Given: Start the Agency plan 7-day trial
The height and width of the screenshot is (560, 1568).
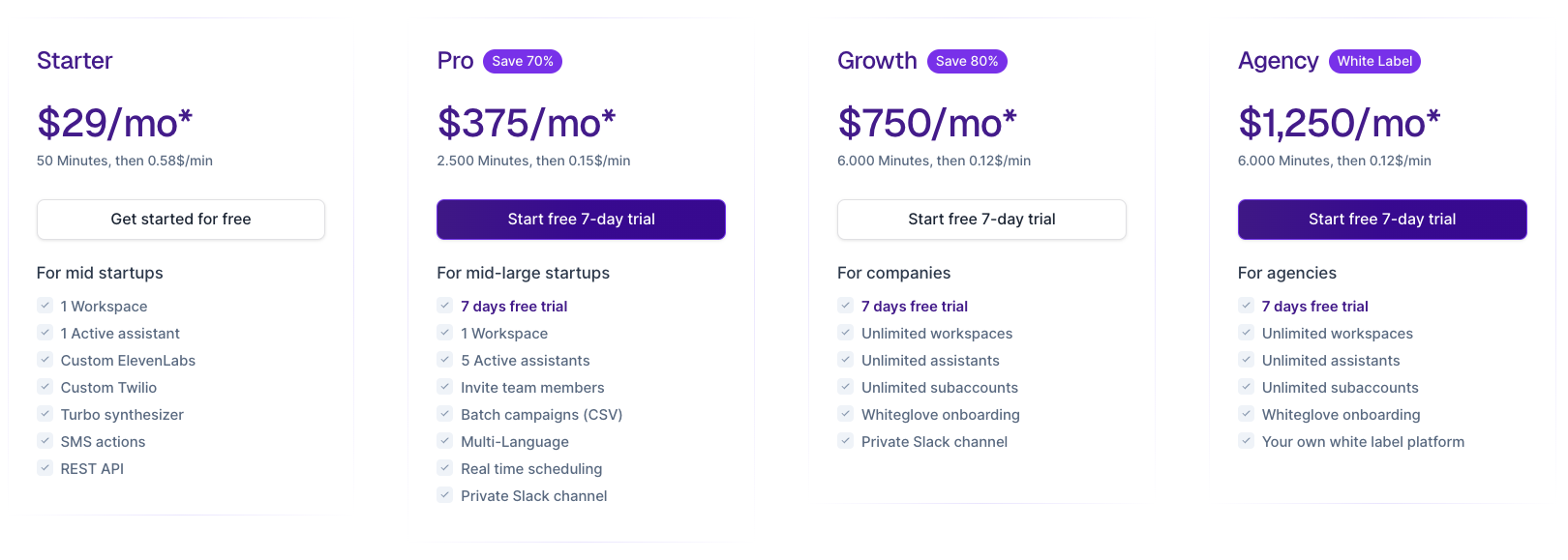Looking at the screenshot, I should point(1382,220).
